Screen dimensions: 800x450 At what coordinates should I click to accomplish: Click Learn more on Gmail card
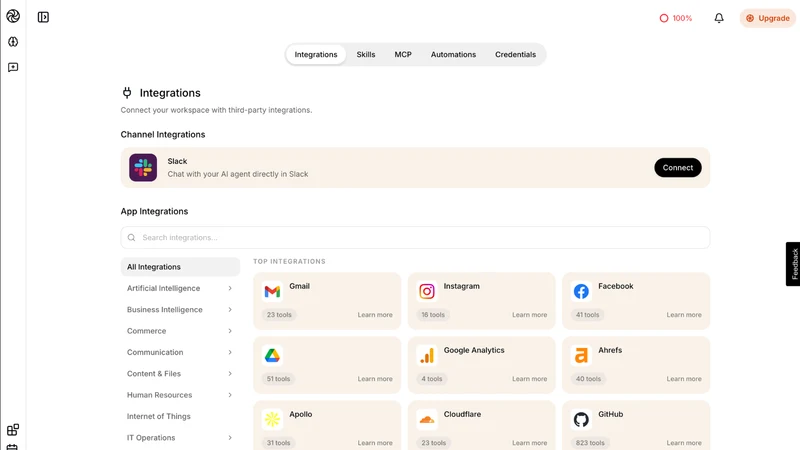click(x=375, y=315)
